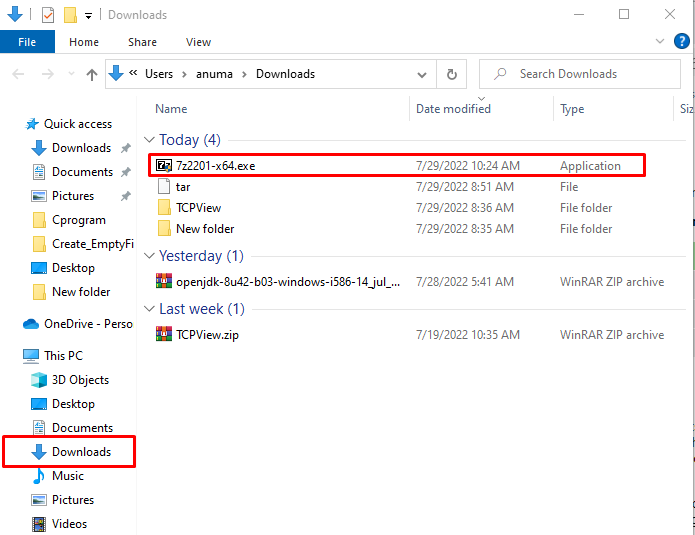Select the TCPView.zip archive icon

[164, 334]
